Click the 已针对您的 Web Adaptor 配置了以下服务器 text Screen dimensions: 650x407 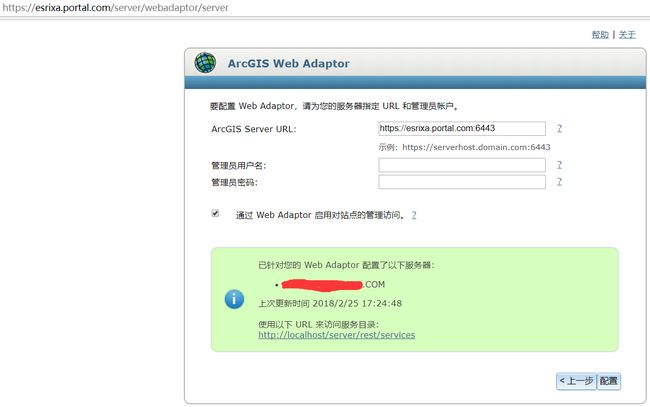click(x=346, y=265)
